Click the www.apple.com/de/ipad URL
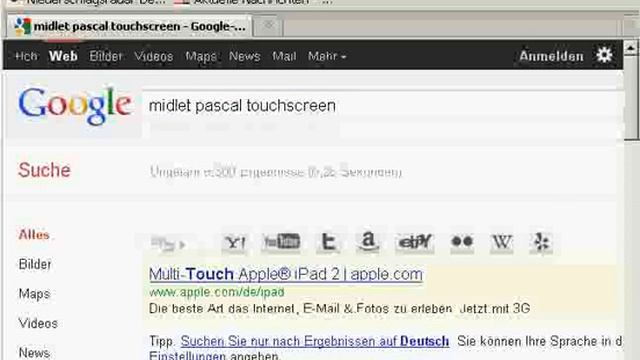The height and width of the screenshot is (360, 640). point(217,292)
